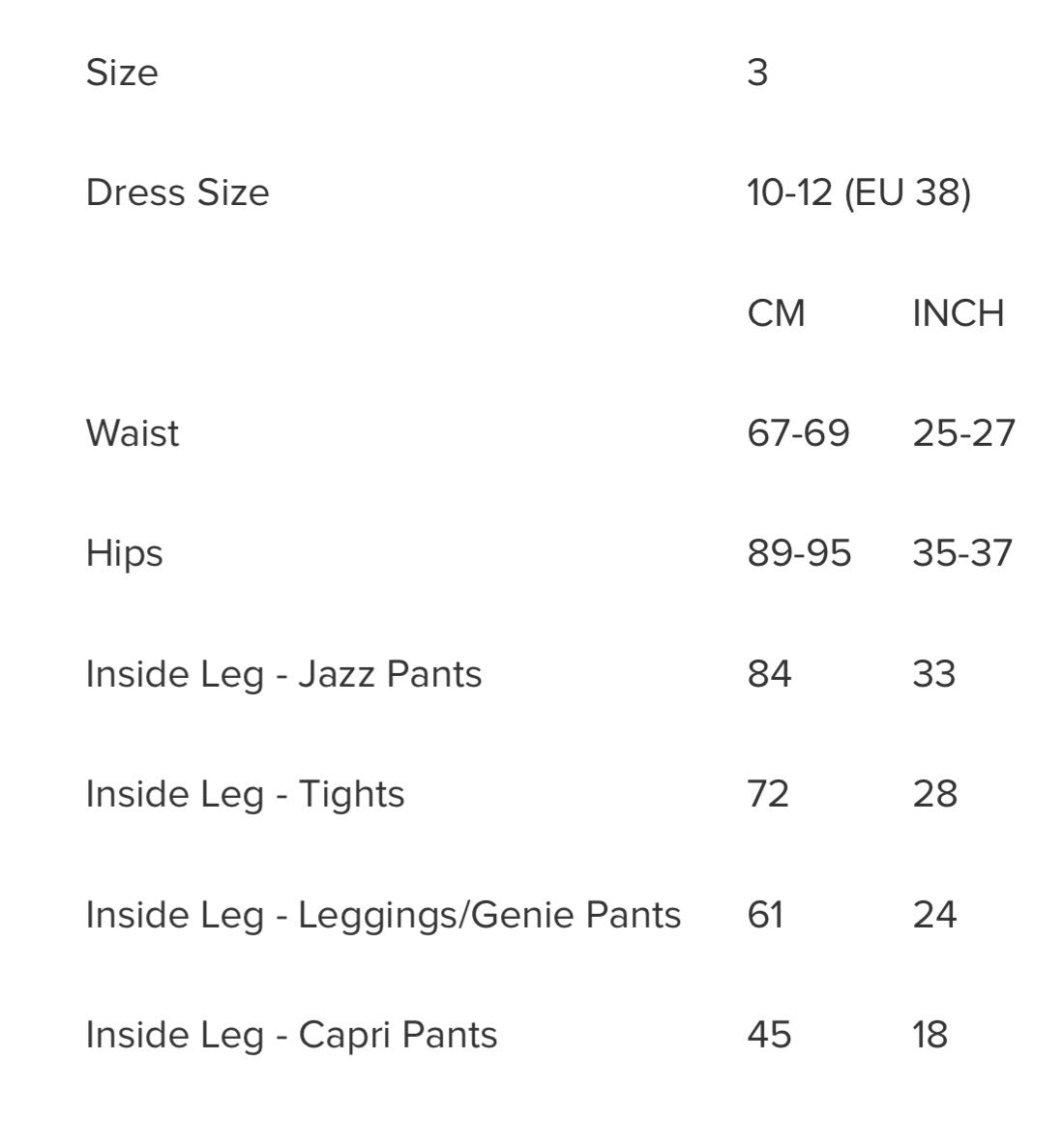
Task: Select the Capri Pants value 18 inches
Action: (x=929, y=1035)
